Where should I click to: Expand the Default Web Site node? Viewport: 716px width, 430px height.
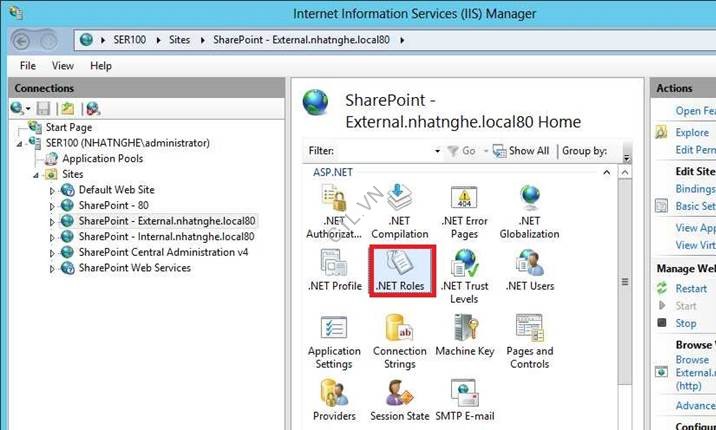[x=52, y=191]
